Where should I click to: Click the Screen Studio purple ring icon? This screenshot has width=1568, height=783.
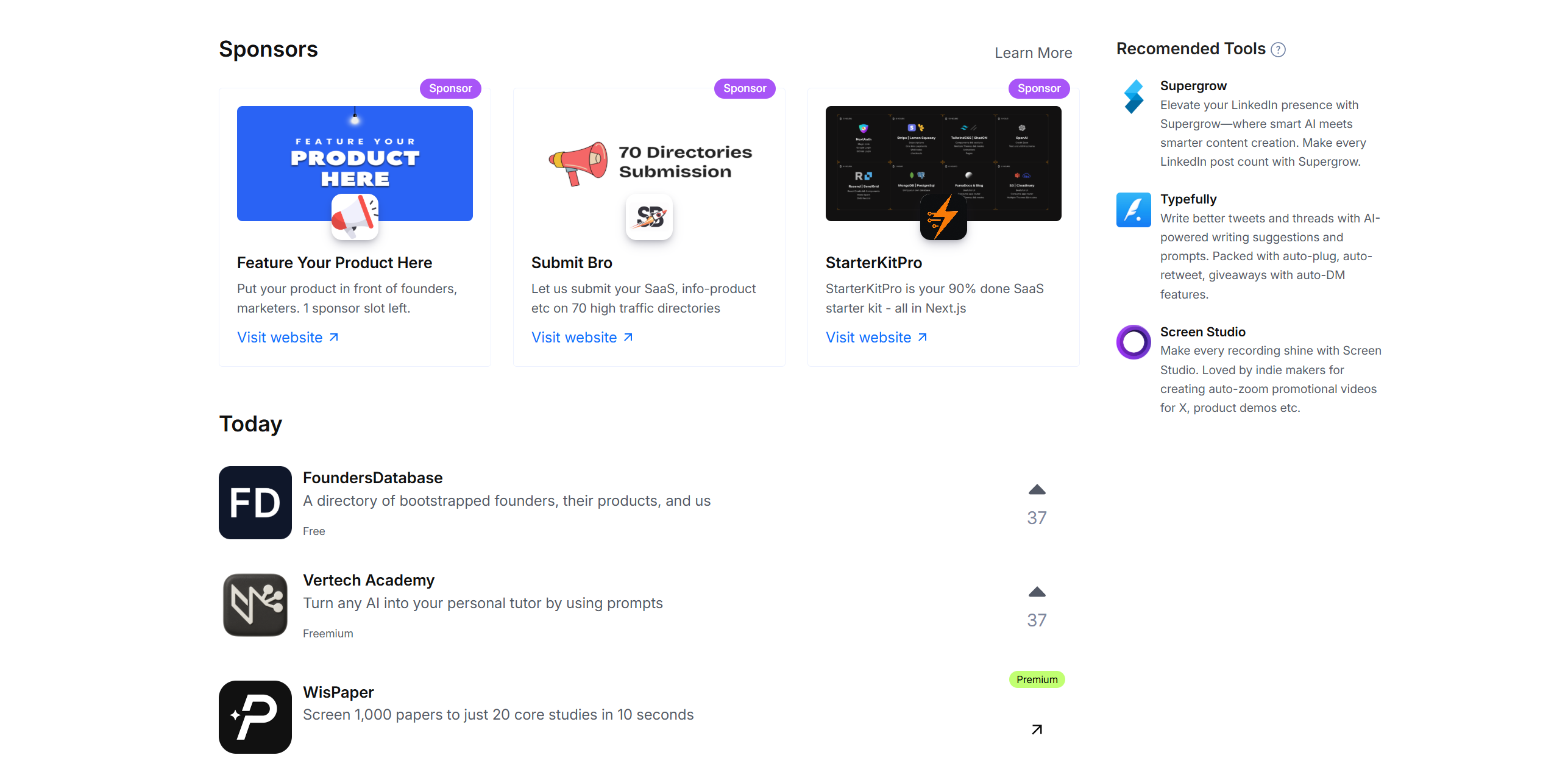click(x=1133, y=342)
